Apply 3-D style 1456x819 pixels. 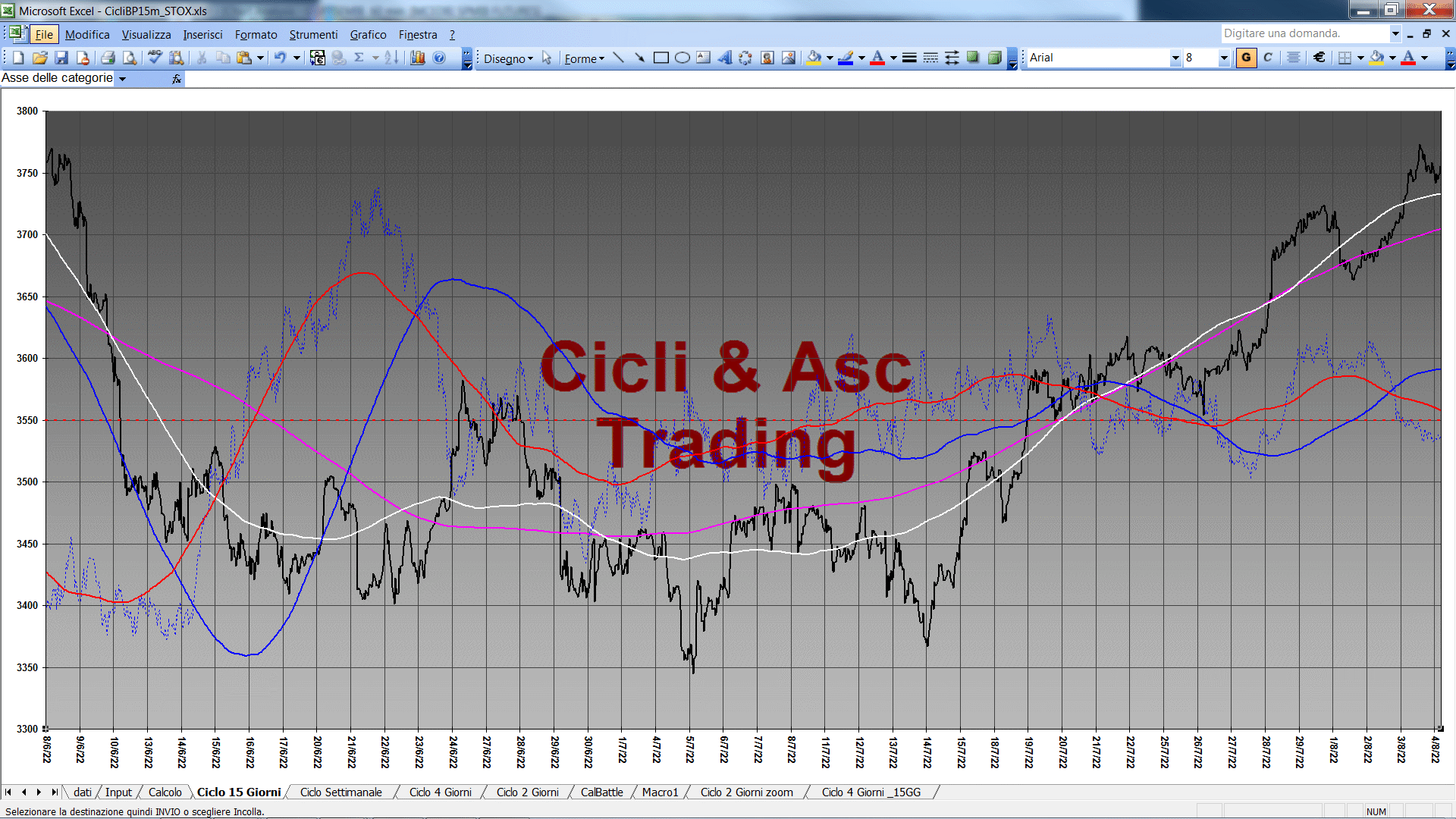tap(994, 58)
